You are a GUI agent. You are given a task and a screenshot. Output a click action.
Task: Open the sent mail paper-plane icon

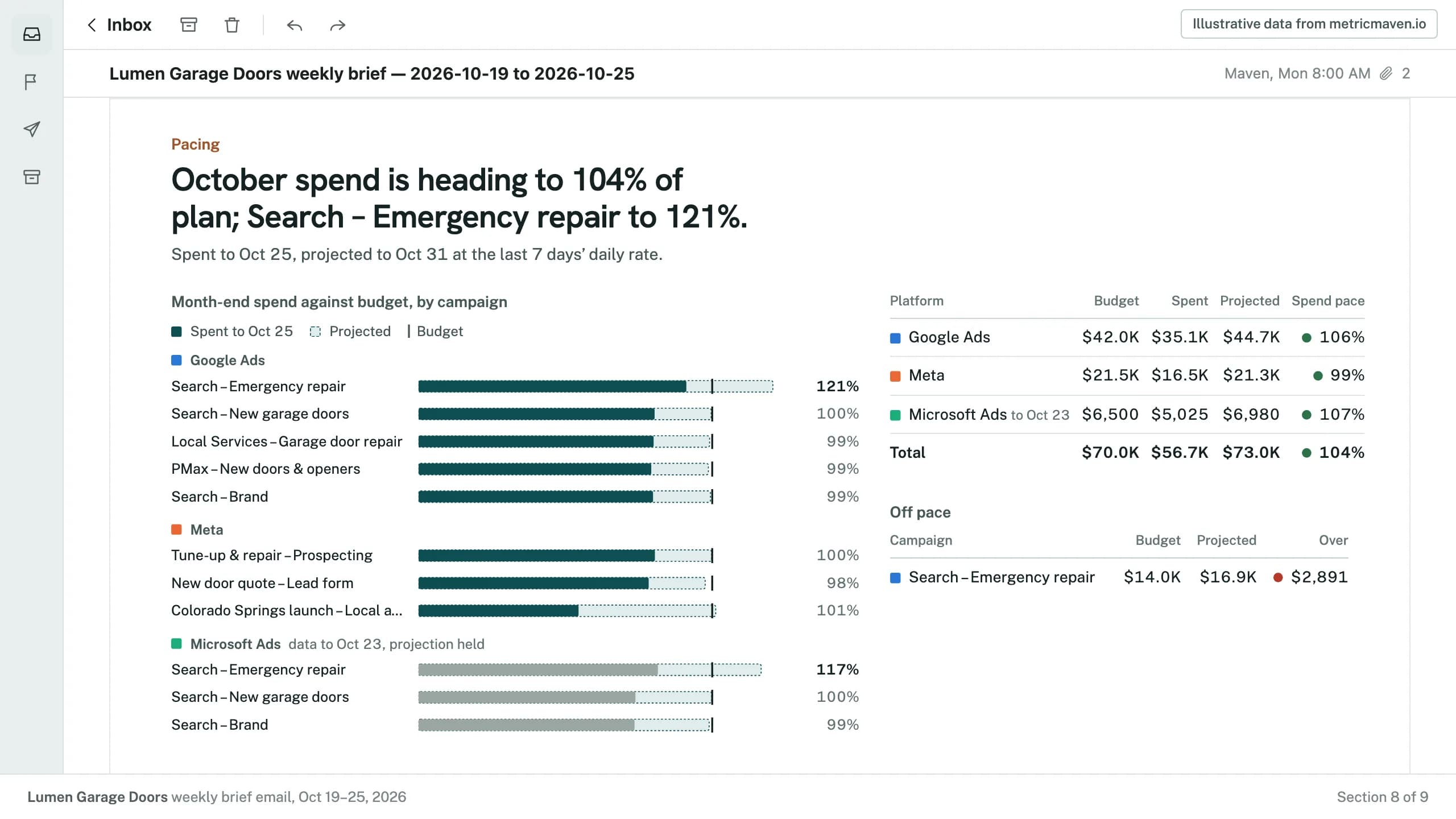(x=32, y=129)
